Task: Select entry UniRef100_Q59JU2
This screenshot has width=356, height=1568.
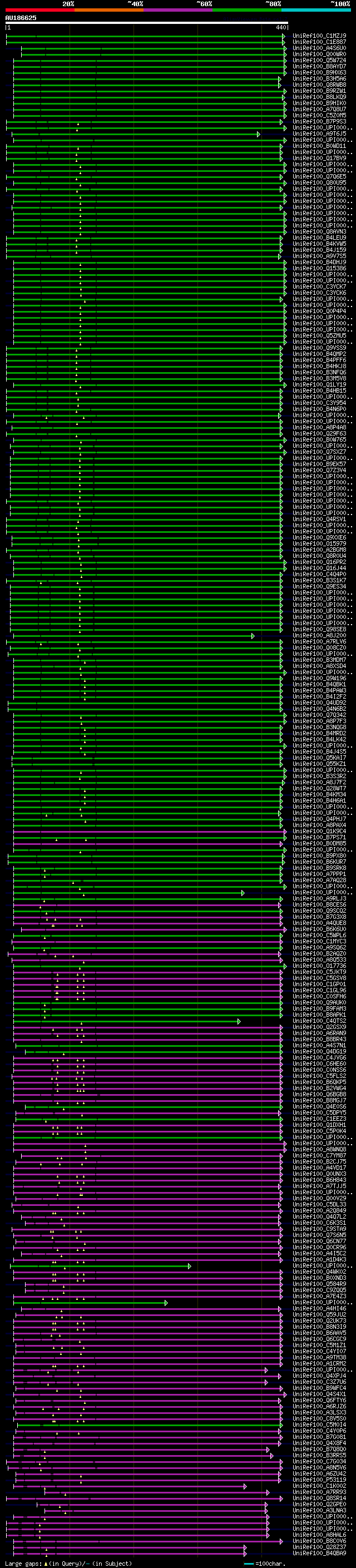Action: pos(319,1314)
